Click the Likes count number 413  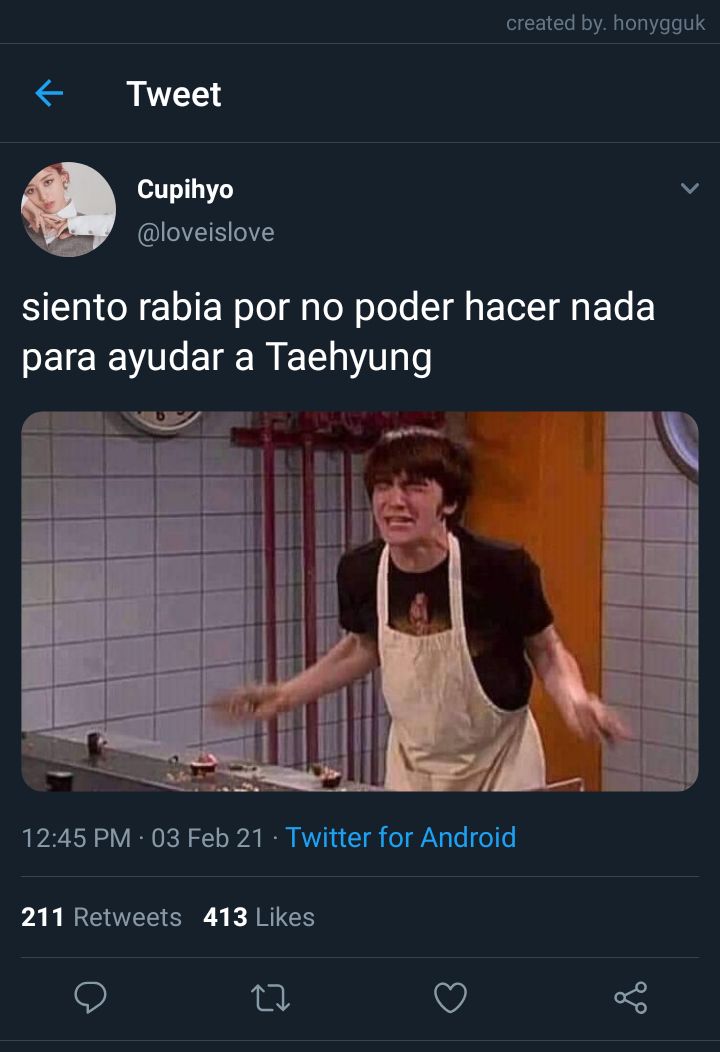pos(225,917)
